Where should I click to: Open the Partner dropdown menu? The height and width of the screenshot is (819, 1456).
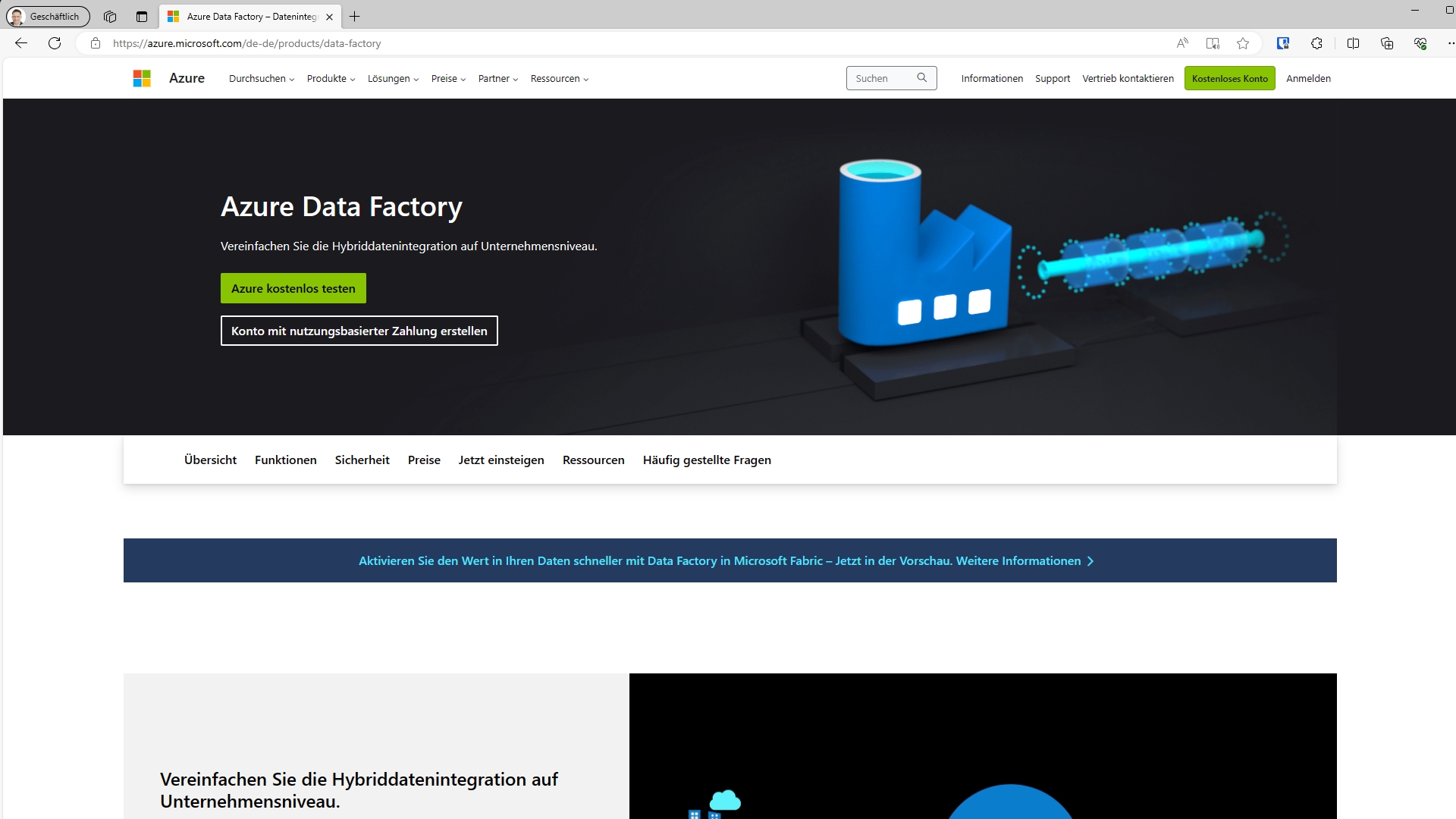click(497, 78)
